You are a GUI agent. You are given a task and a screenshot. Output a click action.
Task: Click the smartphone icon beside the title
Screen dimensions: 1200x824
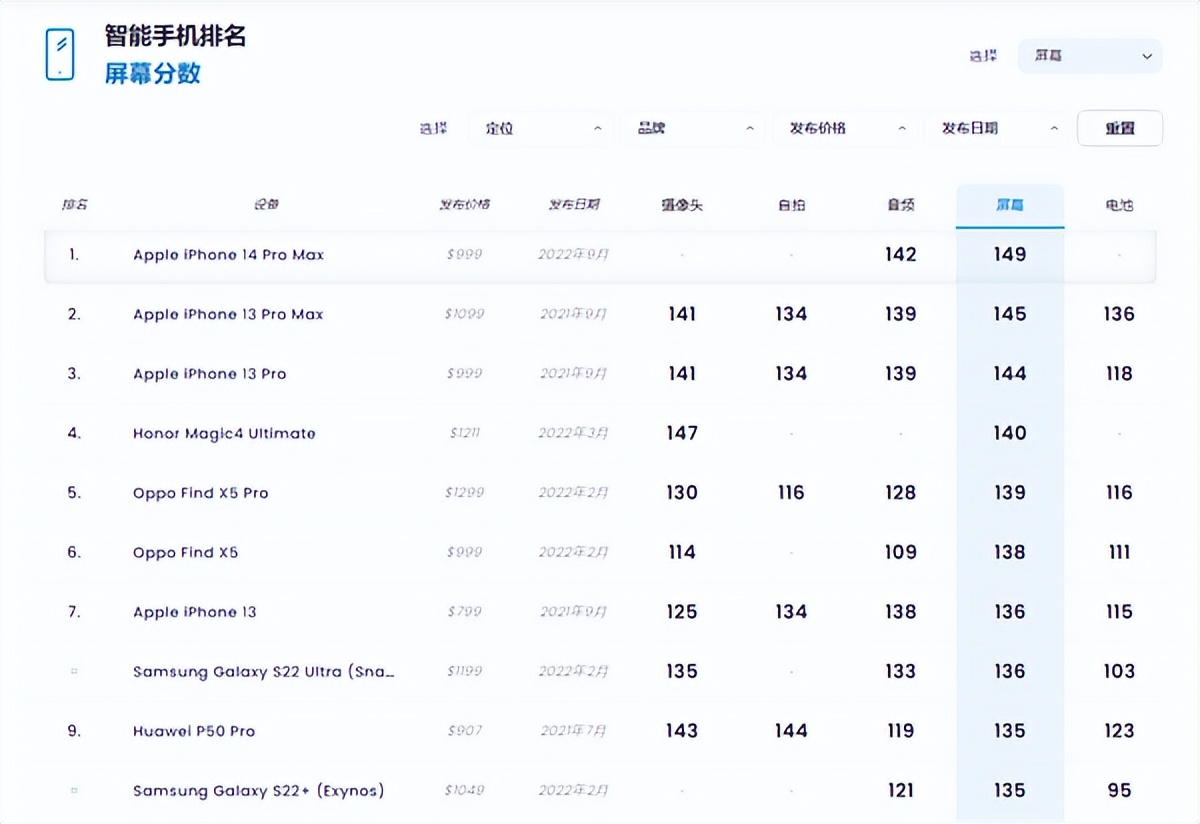pyautogui.click(x=60, y=55)
